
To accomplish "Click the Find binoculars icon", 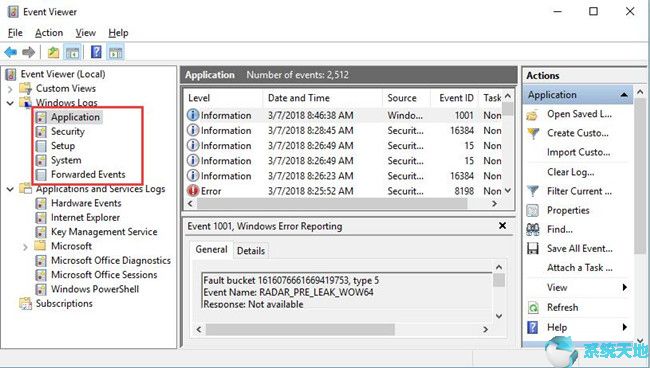I will (x=533, y=229).
